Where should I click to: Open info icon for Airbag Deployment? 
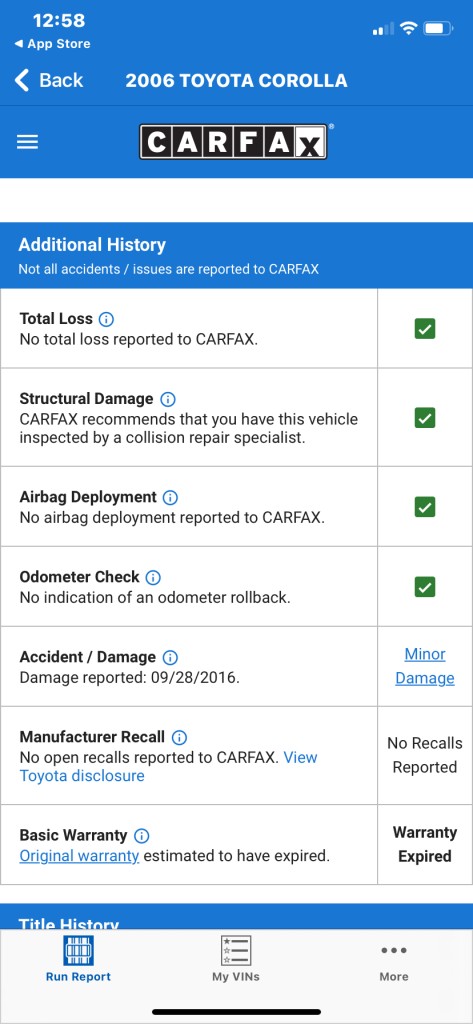click(170, 498)
